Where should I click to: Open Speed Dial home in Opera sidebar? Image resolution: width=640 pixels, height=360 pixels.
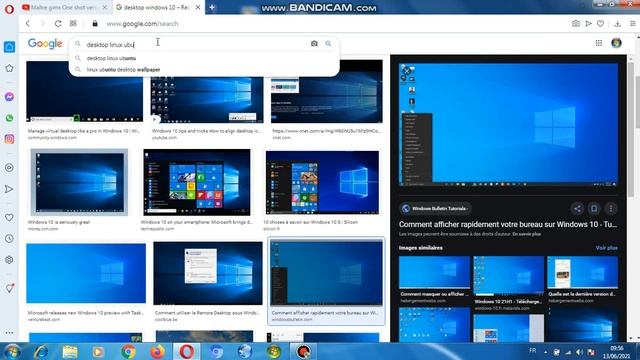click(x=9, y=47)
